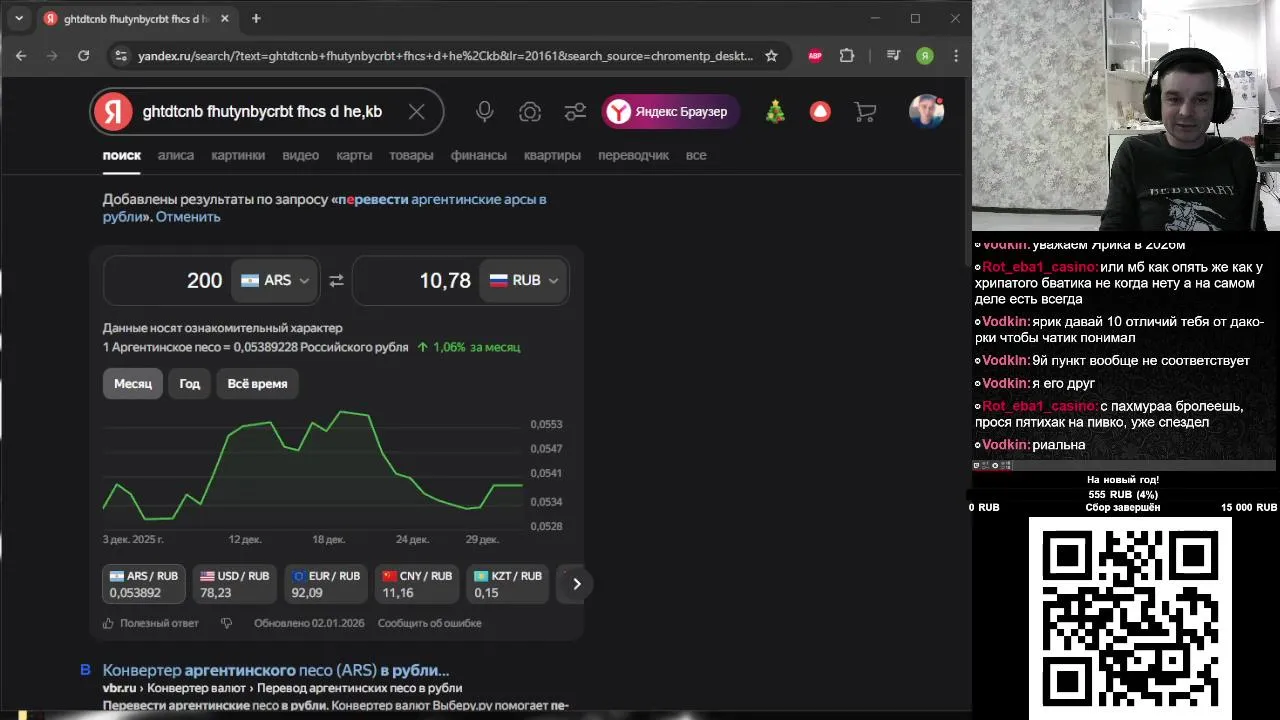The width and height of the screenshot is (1280, 720).
Task: Open Chrome three-dot menu
Action: (x=957, y=56)
